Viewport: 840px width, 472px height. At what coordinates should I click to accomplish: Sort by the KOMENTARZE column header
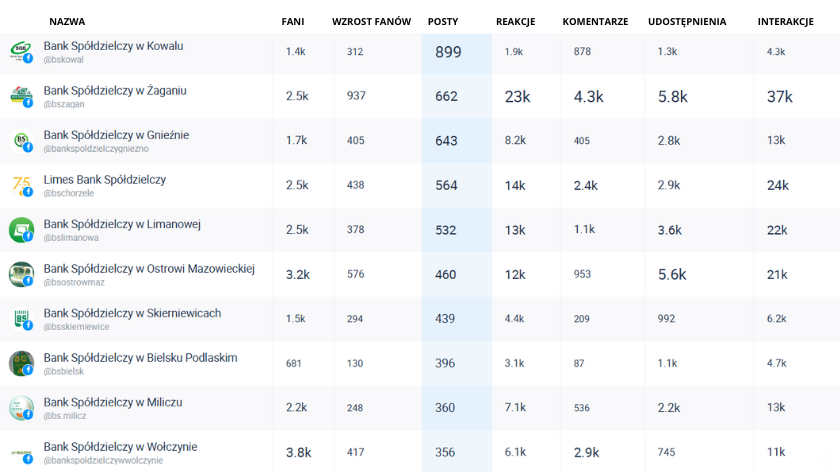[x=595, y=21]
